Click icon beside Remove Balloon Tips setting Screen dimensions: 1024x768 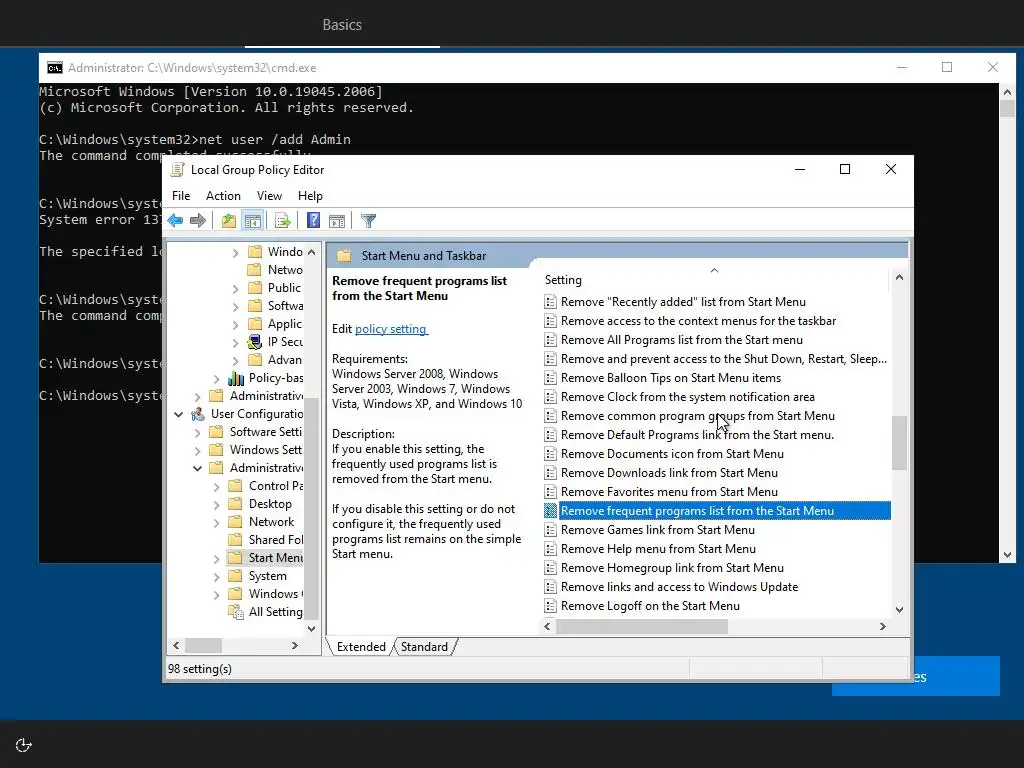point(551,378)
